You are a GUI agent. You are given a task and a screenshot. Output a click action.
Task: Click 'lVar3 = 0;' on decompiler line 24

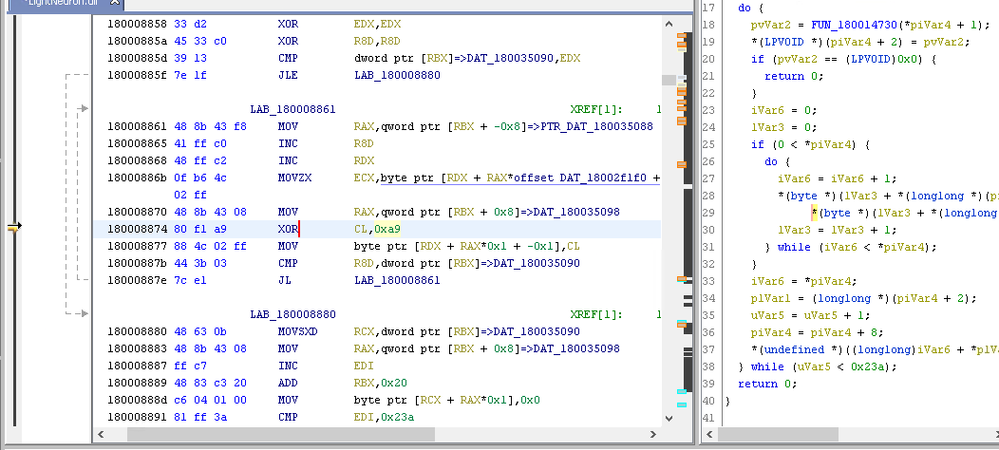(784, 127)
